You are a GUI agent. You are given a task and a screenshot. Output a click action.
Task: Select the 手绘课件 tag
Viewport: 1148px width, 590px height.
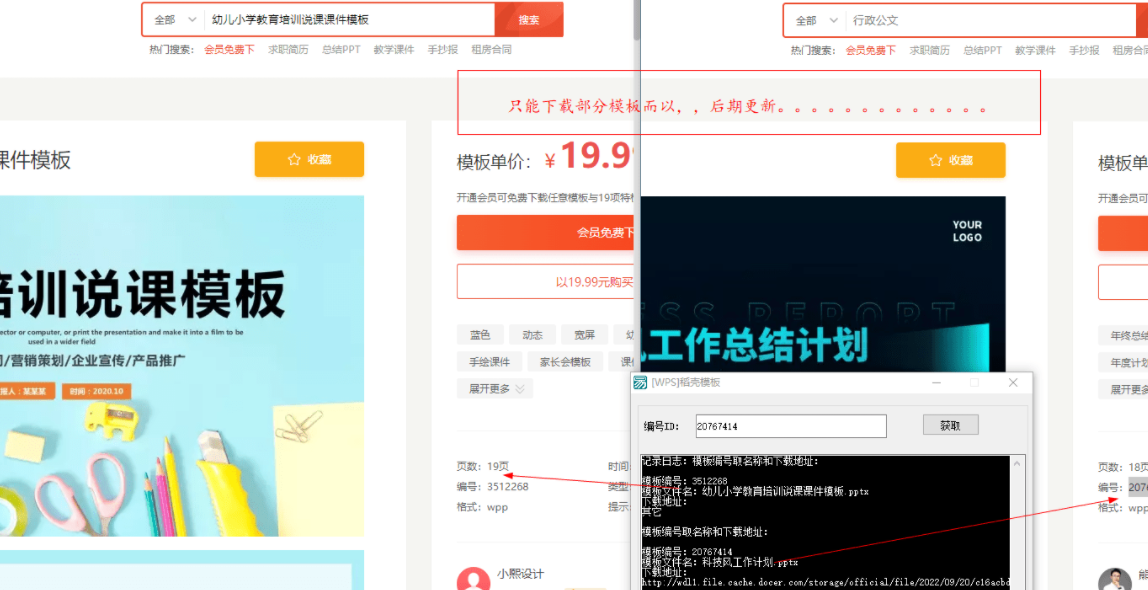pyautogui.click(x=490, y=362)
